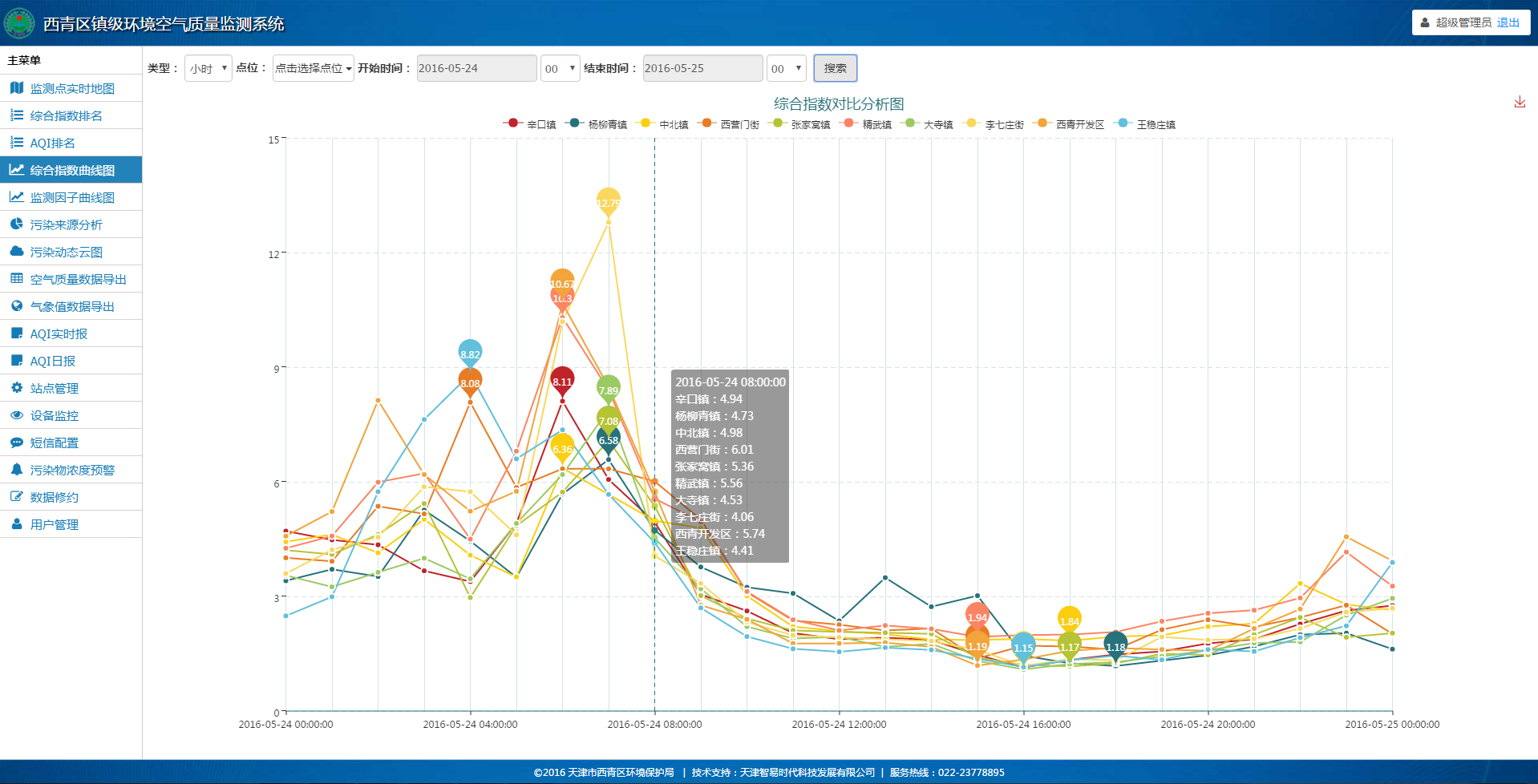Expand the 点击选择点位 site selector
The image size is (1538, 784).
click(x=313, y=68)
